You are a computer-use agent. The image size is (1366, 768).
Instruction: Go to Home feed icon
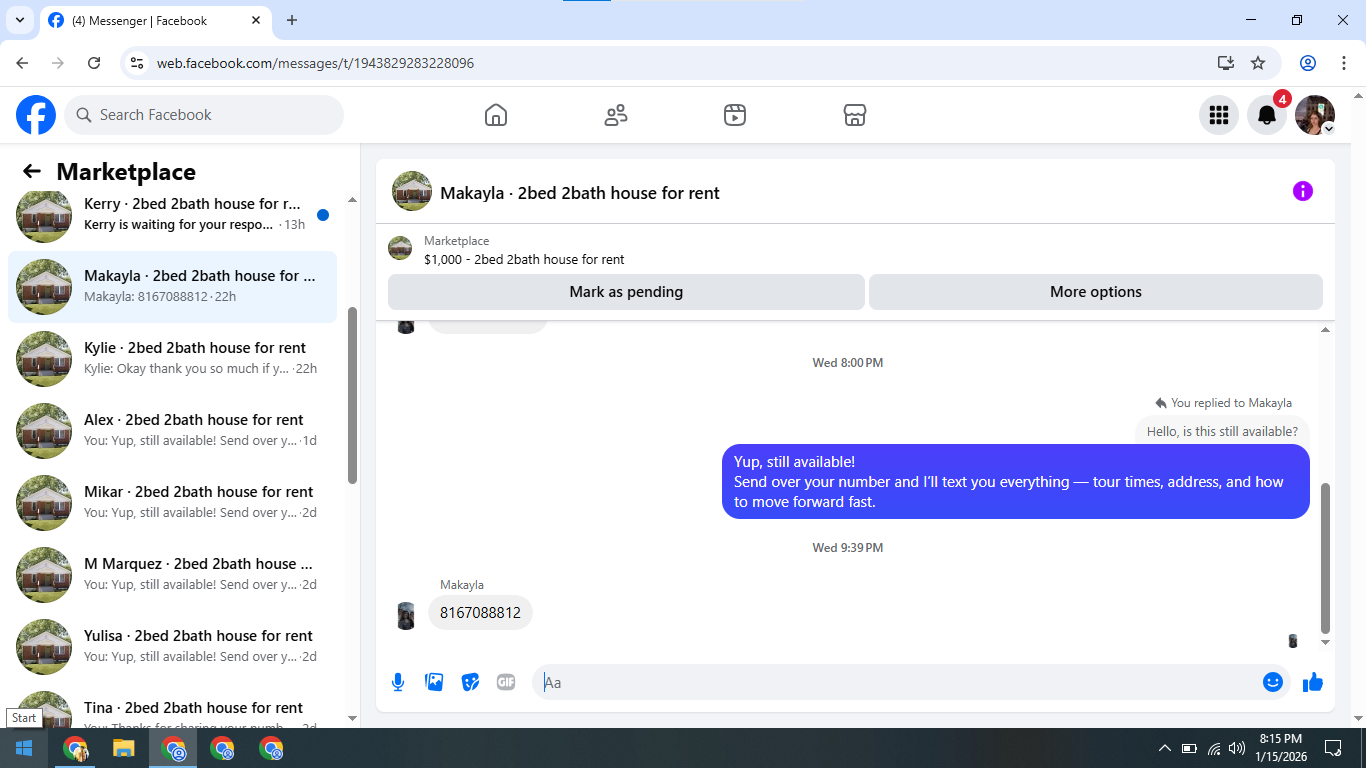coord(496,115)
